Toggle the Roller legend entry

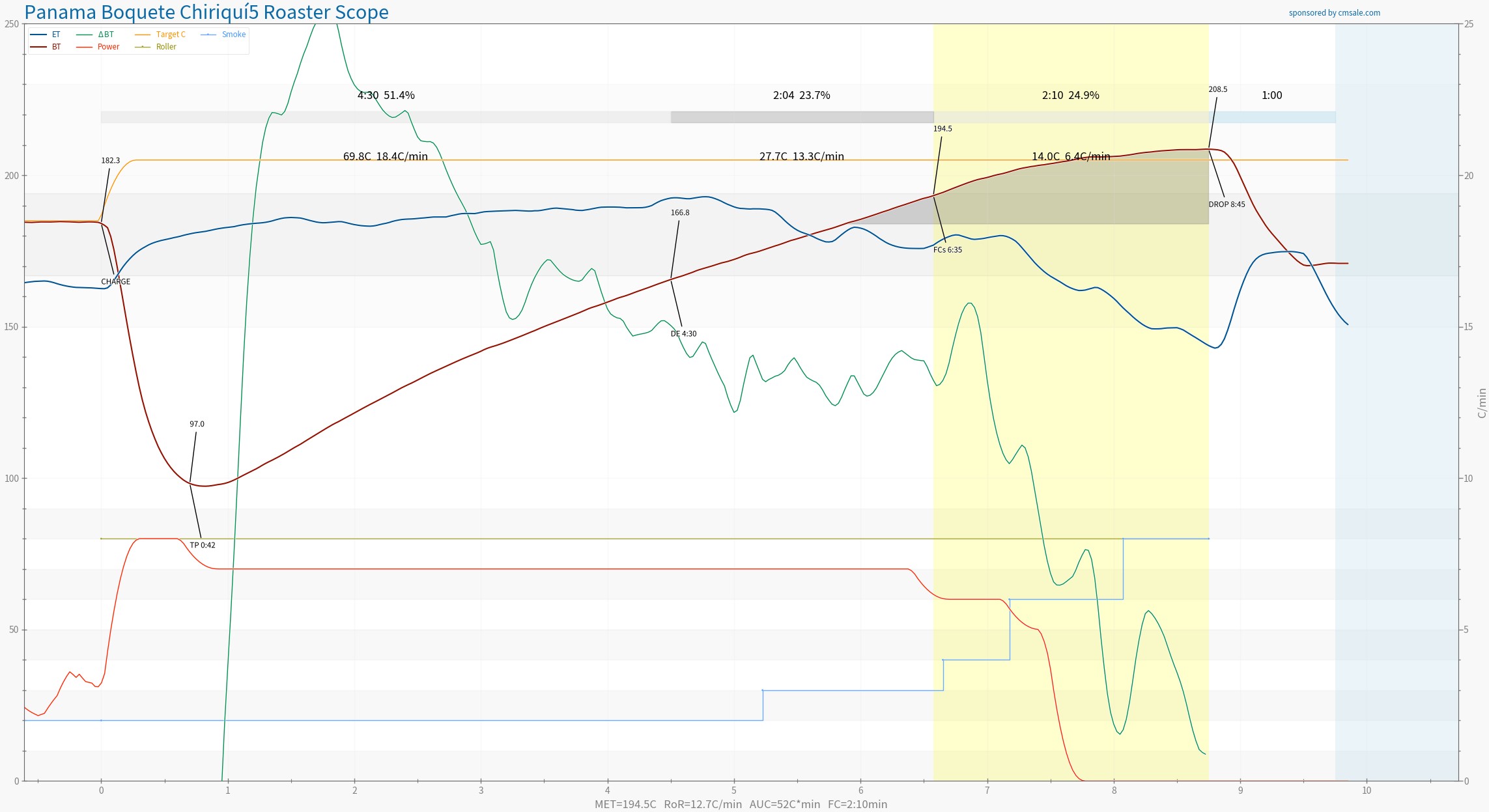tap(166, 47)
